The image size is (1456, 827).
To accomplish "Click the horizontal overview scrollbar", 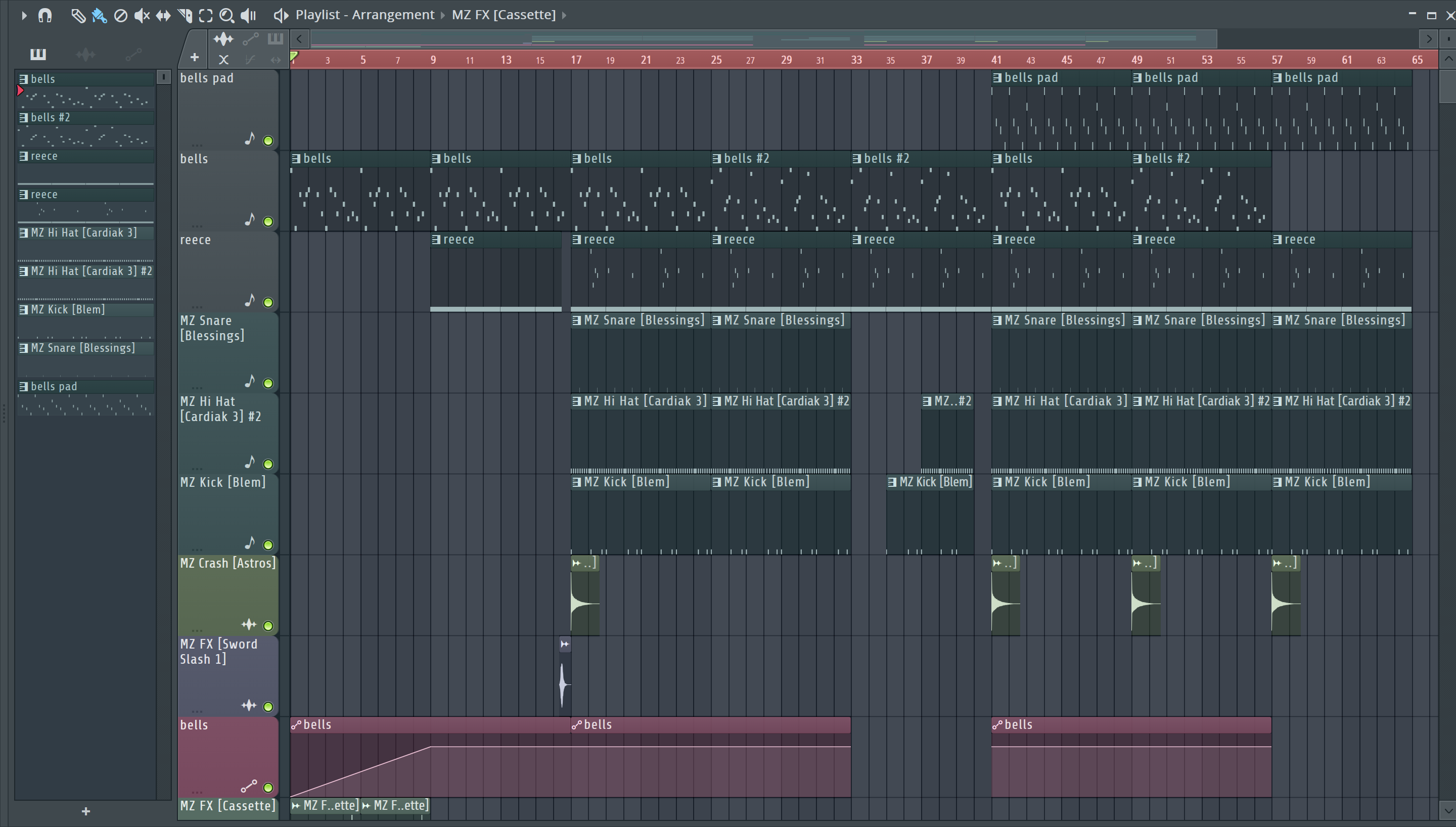I will pyautogui.click(x=764, y=39).
